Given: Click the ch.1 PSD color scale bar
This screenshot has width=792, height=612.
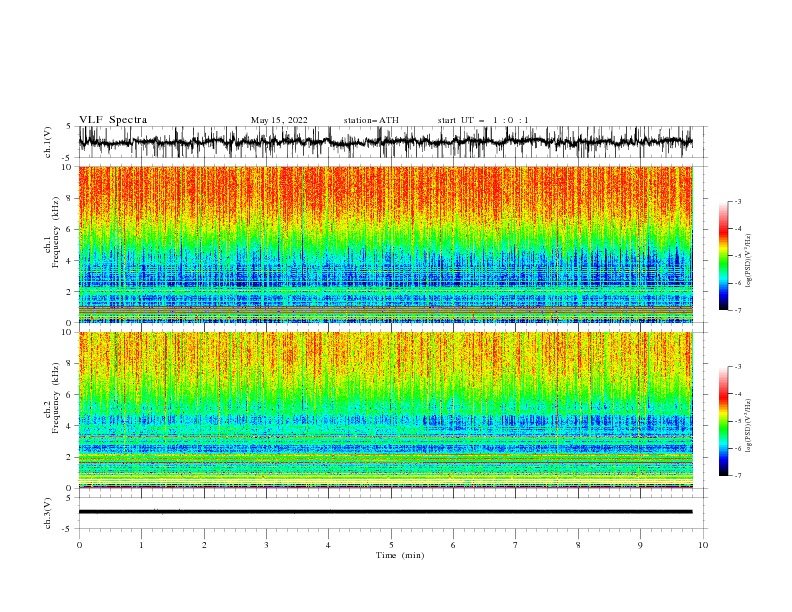Looking at the screenshot, I should 723,256.
